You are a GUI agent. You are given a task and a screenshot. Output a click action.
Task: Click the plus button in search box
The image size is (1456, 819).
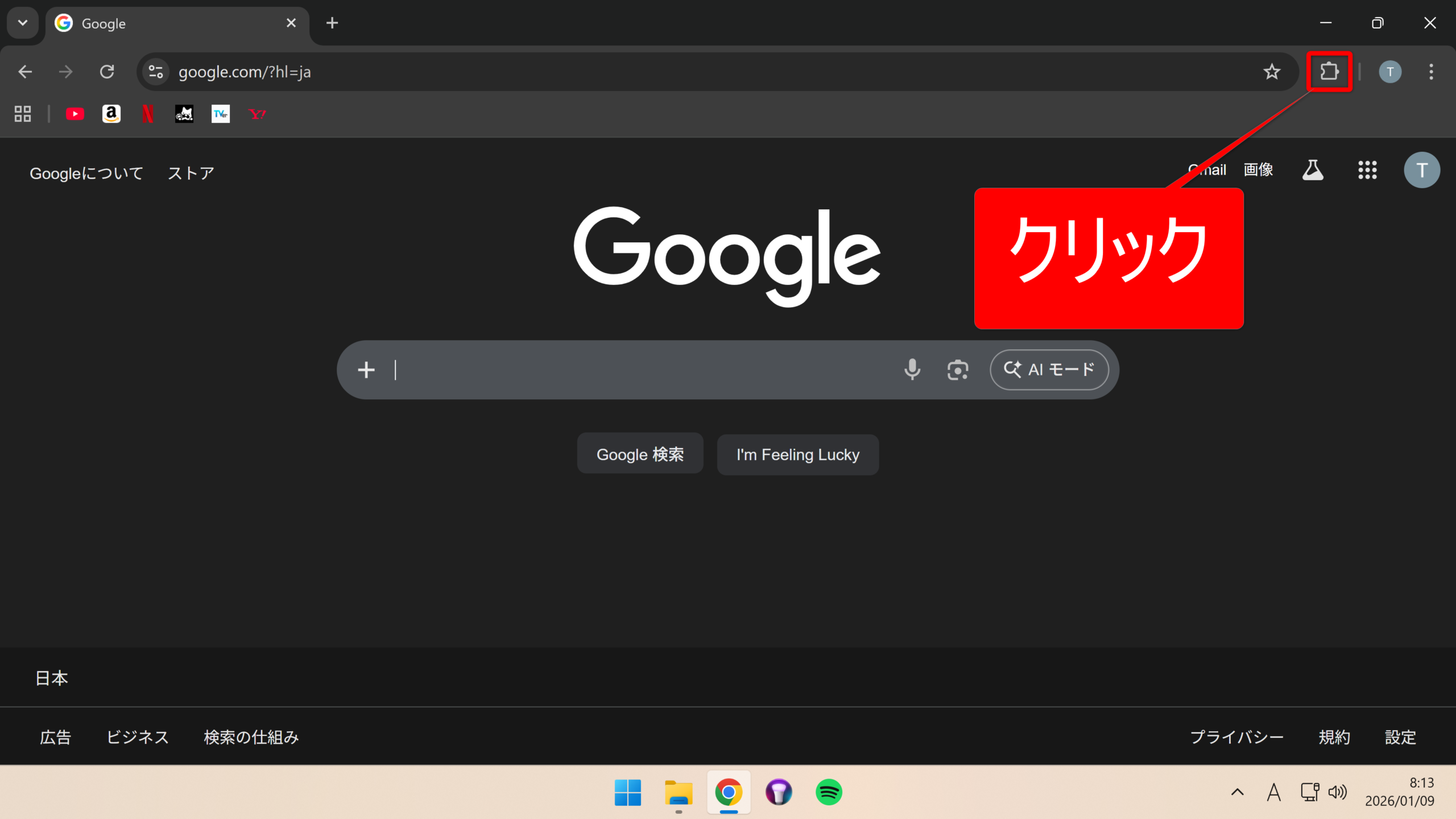point(366,370)
